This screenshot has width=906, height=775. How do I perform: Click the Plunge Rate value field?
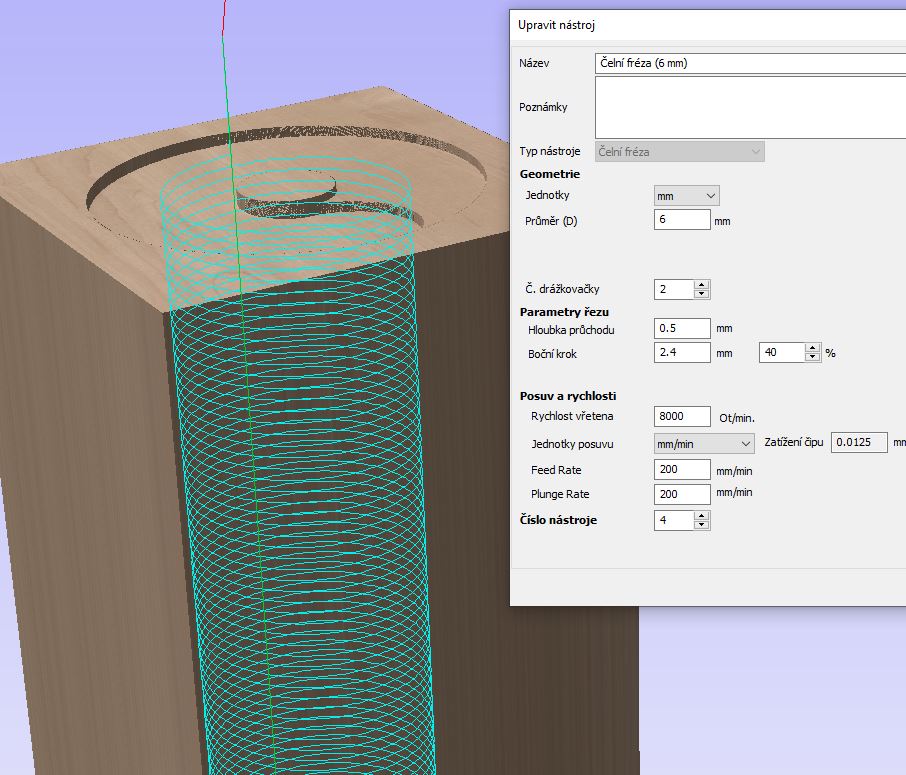[682, 494]
